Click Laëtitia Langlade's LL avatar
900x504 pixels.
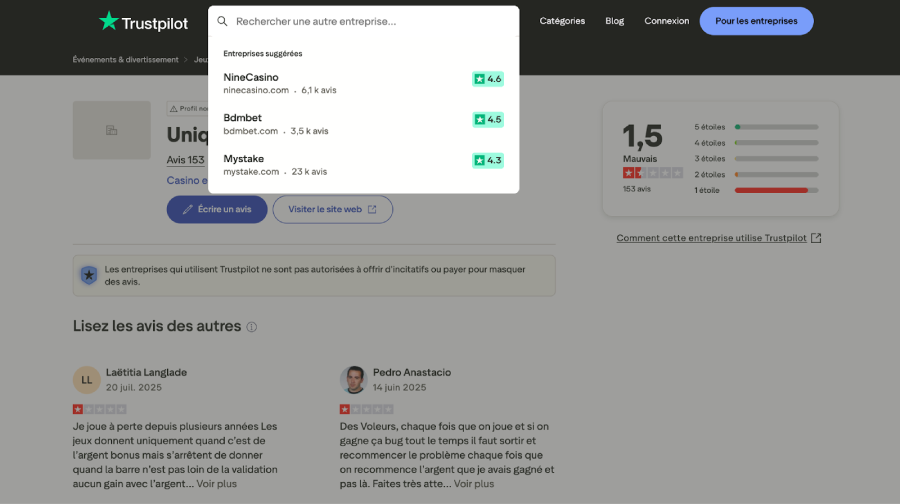(87, 380)
